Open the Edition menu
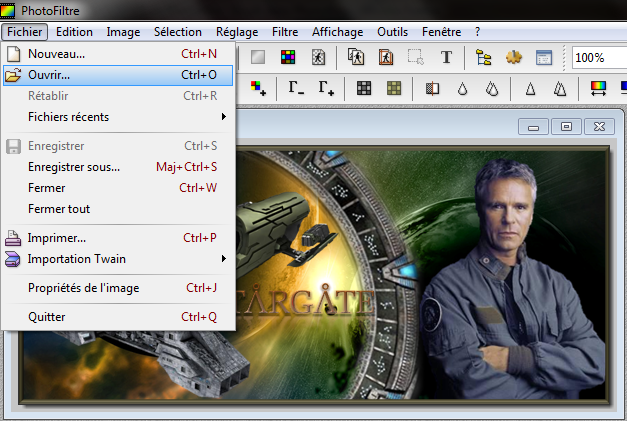 click(74, 32)
